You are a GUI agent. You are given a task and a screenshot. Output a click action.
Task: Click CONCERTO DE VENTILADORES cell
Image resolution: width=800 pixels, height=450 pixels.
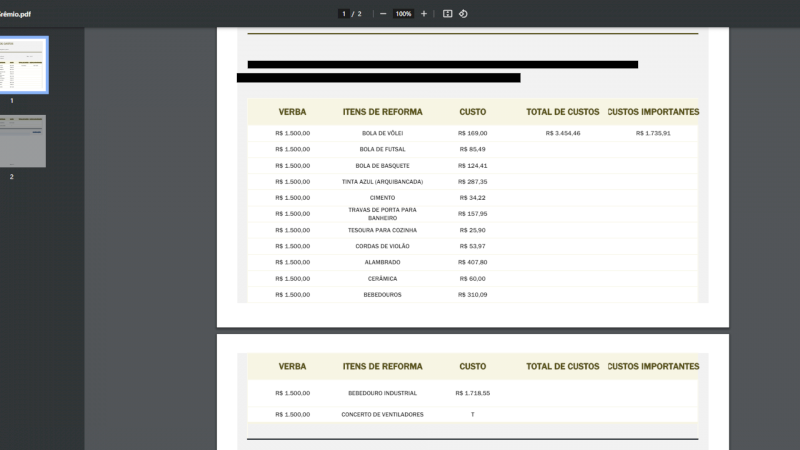click(383, 414)
